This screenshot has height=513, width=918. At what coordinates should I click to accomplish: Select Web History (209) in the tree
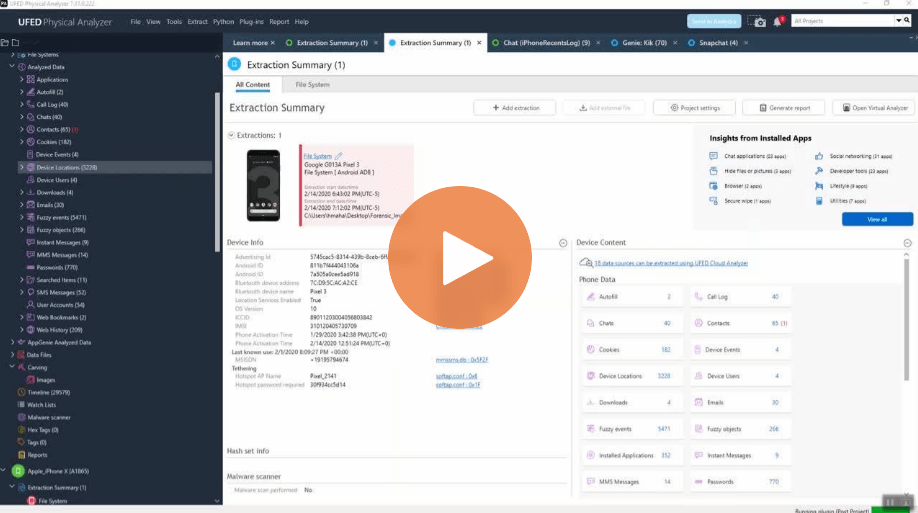tap(59, 330)
